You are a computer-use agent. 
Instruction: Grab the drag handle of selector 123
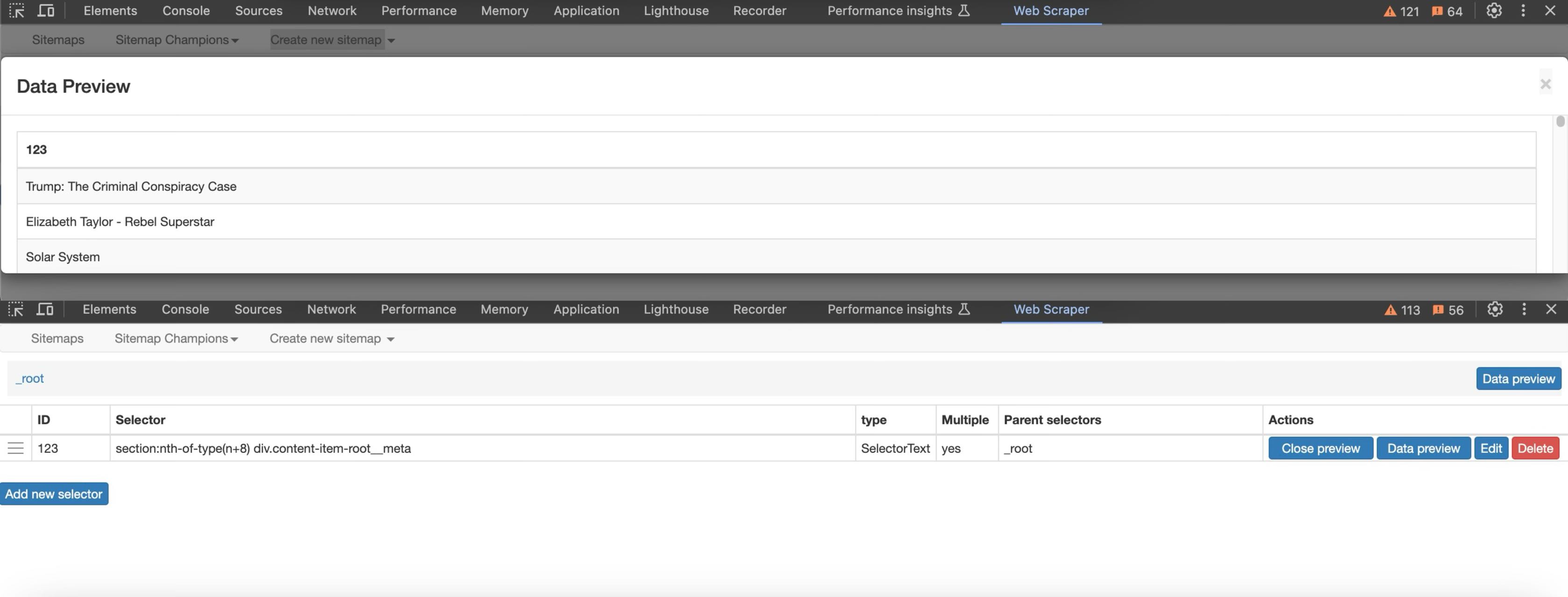tap(16, 449)
